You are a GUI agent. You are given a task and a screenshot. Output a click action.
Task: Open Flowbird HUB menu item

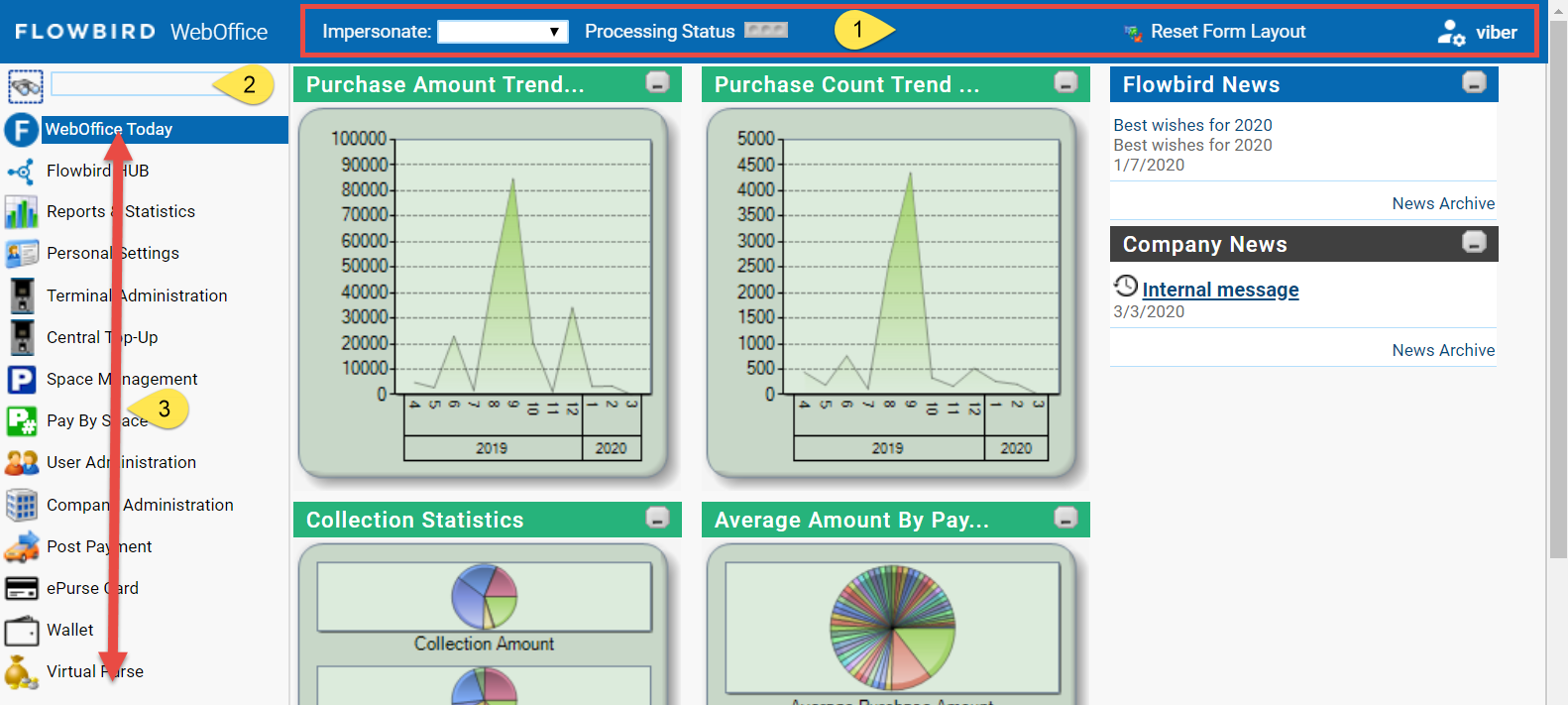click(98, 172)
